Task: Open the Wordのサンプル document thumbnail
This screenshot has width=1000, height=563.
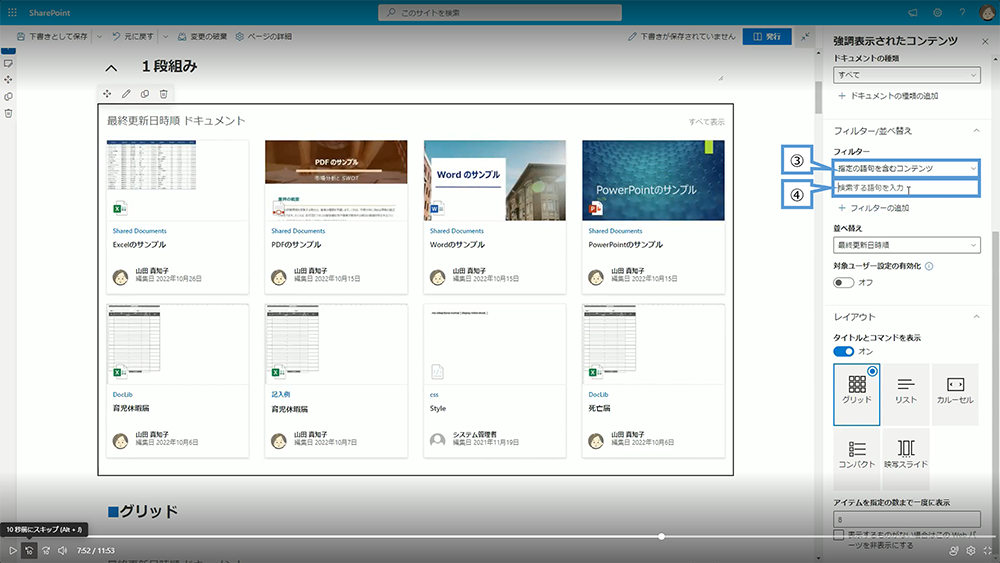Action: click(495, 180)
